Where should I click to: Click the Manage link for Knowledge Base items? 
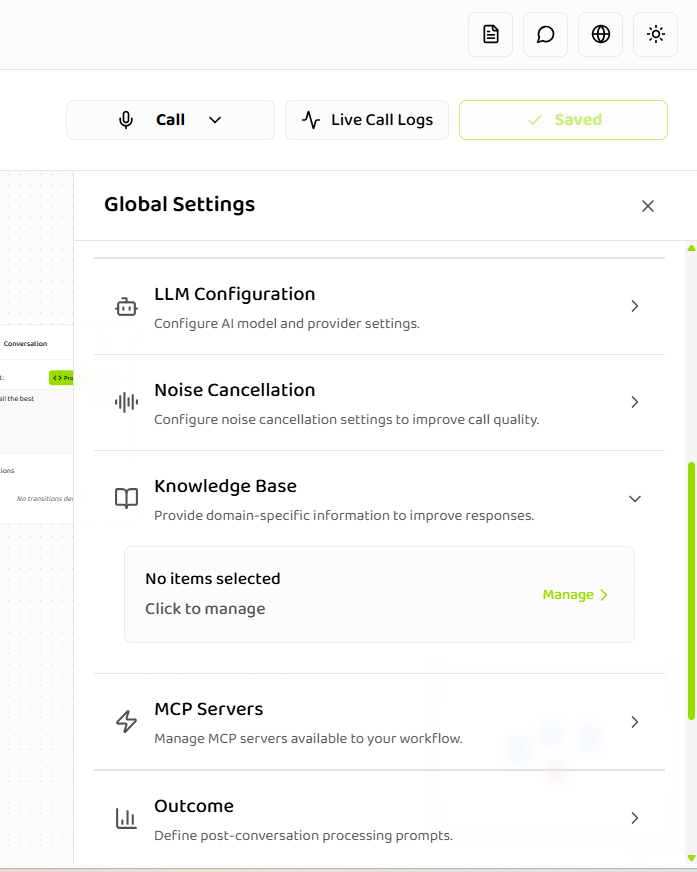coord(574,594)
